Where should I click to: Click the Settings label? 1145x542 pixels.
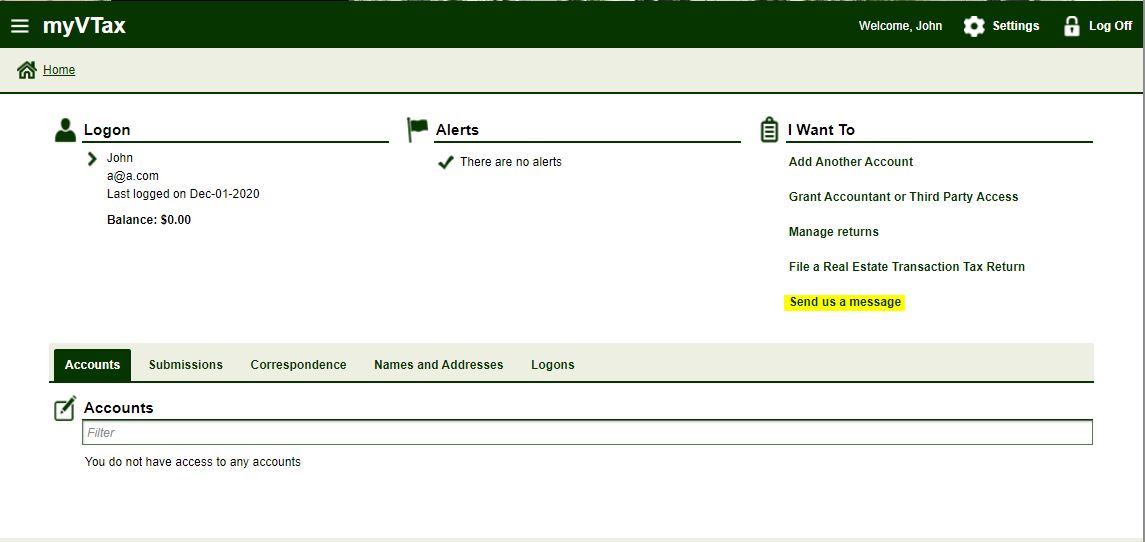pos(1016,26)
